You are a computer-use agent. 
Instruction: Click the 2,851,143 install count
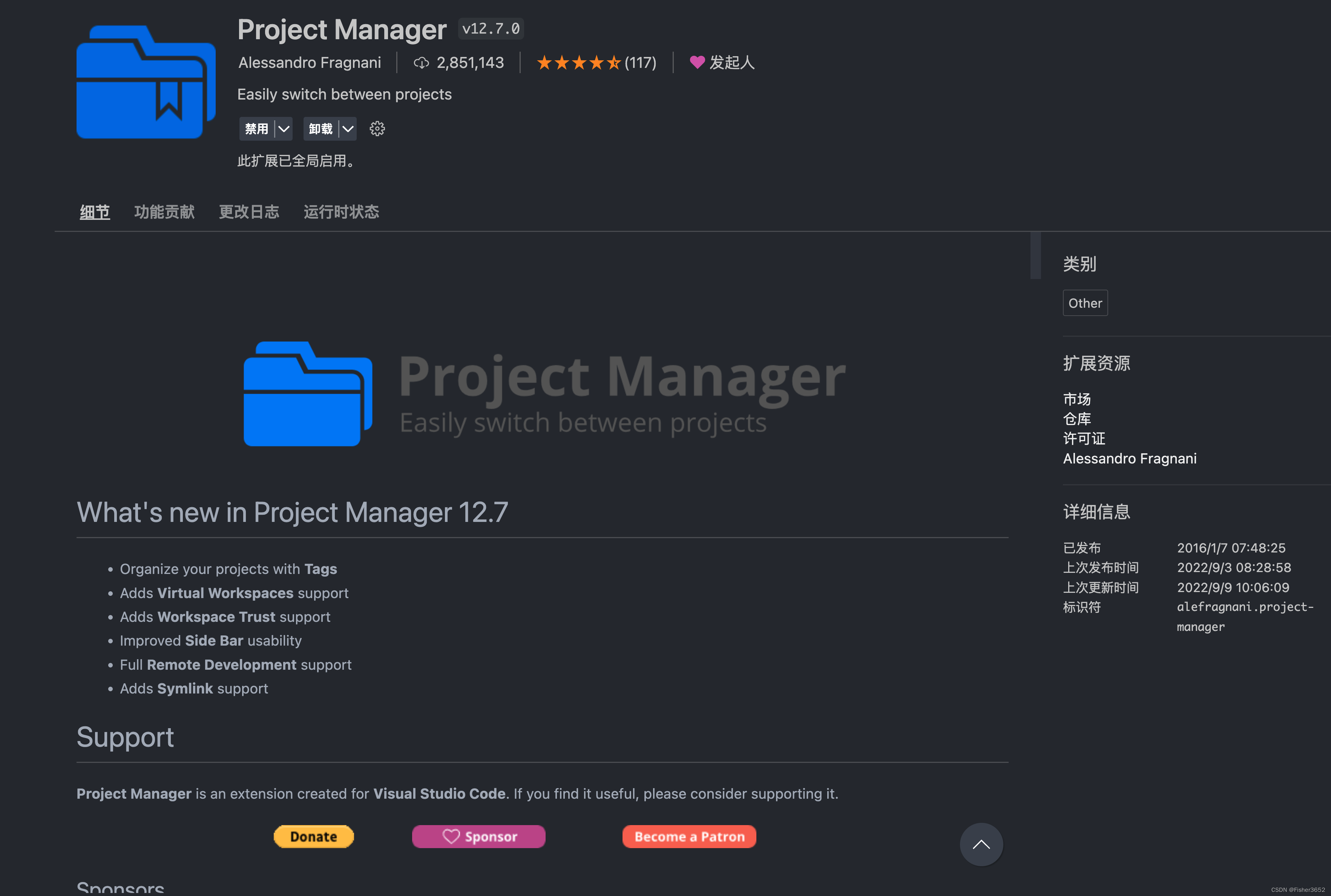point(470,62)
